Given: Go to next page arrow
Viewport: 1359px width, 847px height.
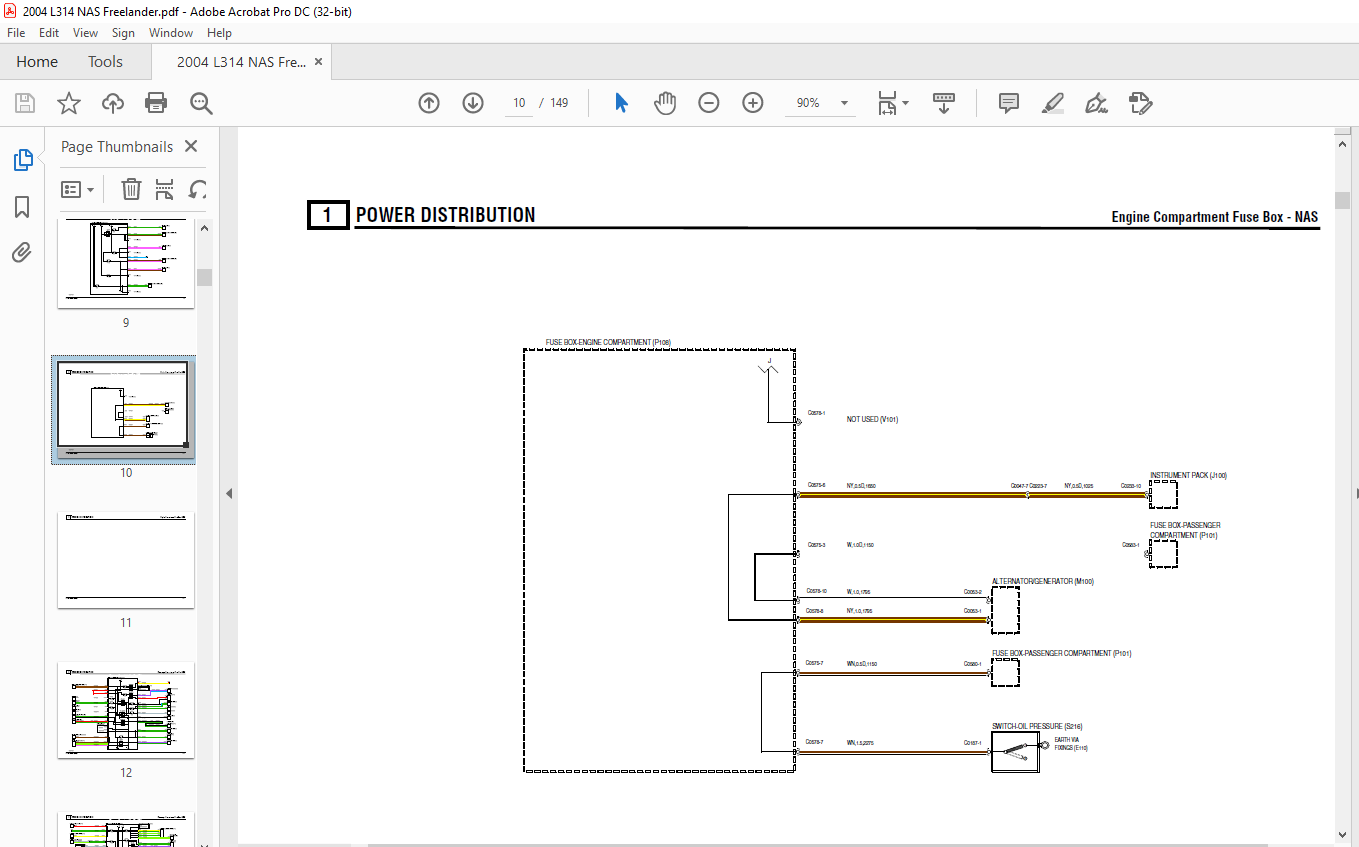Looking at the screenshot, I should pyautogui.click(x=473, y=103).
